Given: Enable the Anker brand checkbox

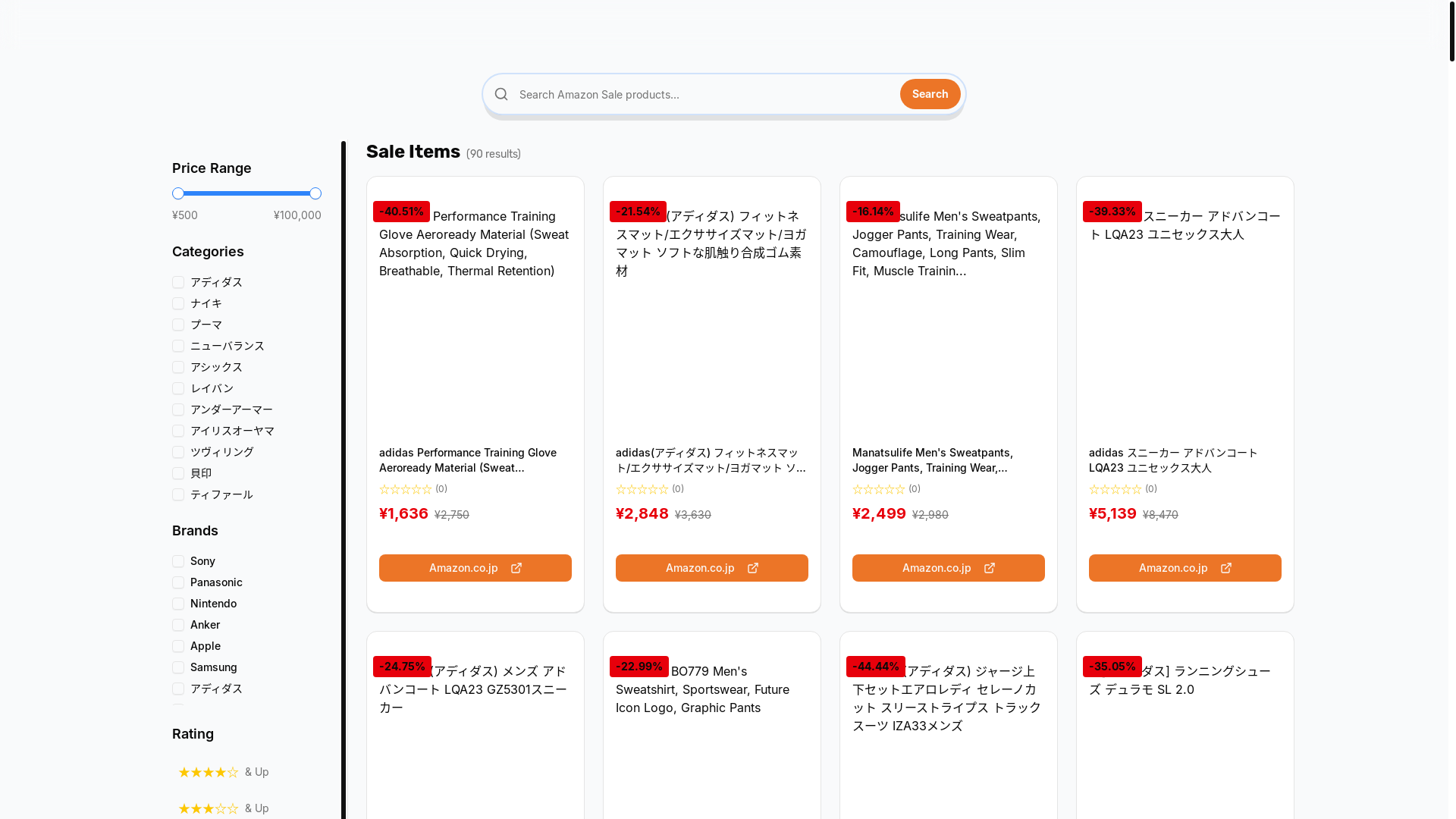Looking at the screenshot, I should pos(178,625).
